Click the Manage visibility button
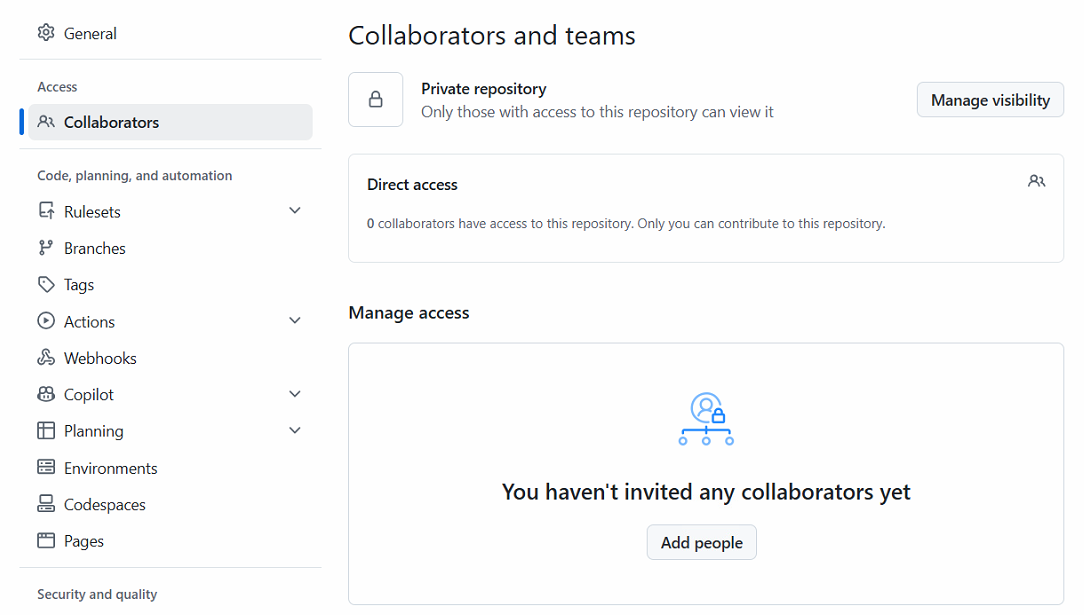The image size is (1084, 615). coord(990,100)
